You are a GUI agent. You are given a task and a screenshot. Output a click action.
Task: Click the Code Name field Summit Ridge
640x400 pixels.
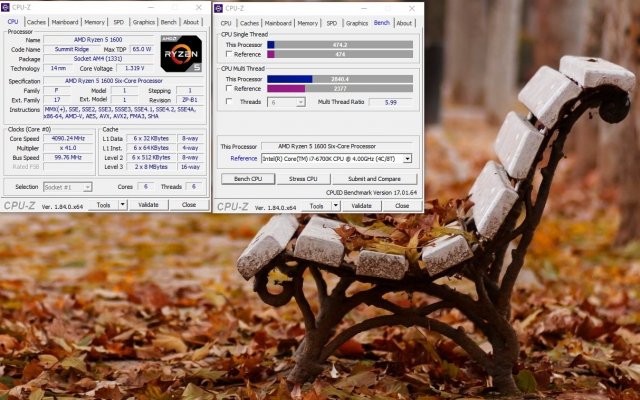72,49
